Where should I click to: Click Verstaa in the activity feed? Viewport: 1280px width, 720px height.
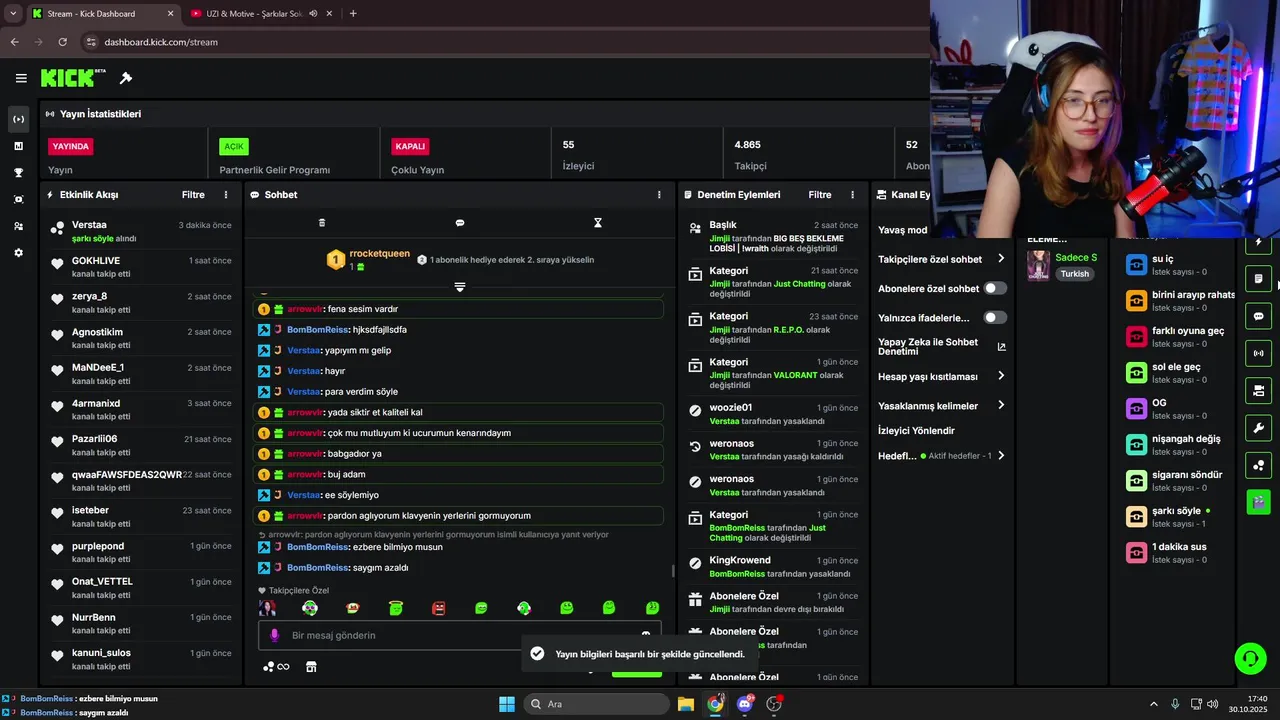tap(89, 225)
